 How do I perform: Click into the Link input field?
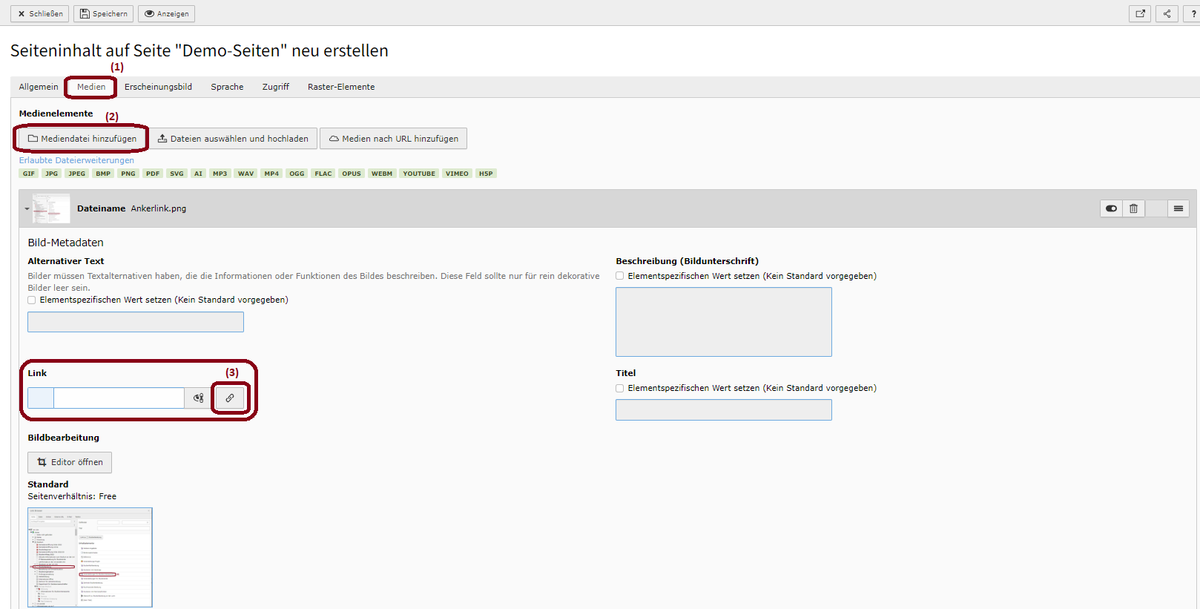click(x=118, y=398)
